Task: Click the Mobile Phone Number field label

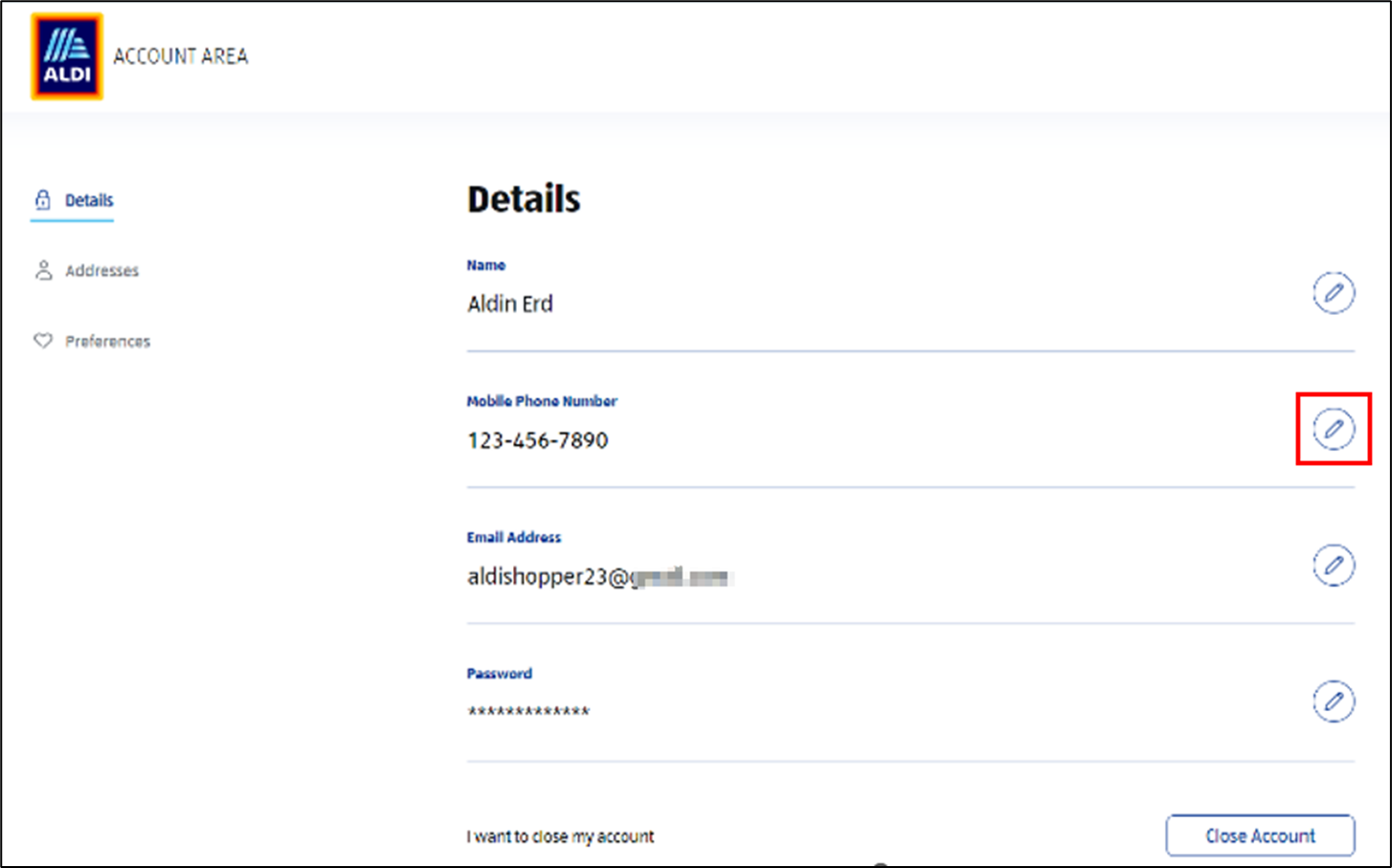Action: tap(542, 401)
